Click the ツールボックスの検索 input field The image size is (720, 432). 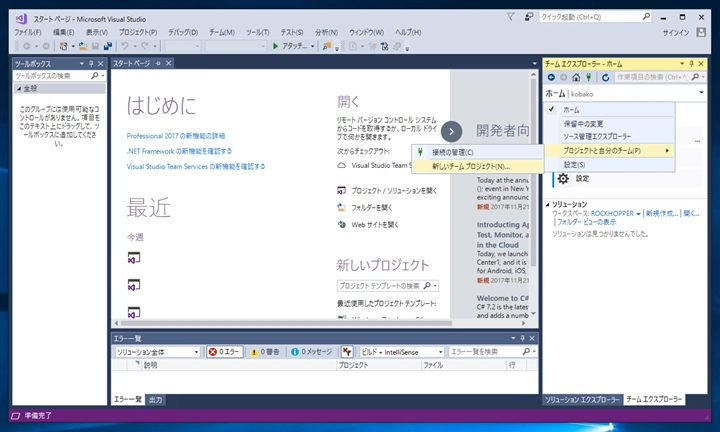click(51, 76)
